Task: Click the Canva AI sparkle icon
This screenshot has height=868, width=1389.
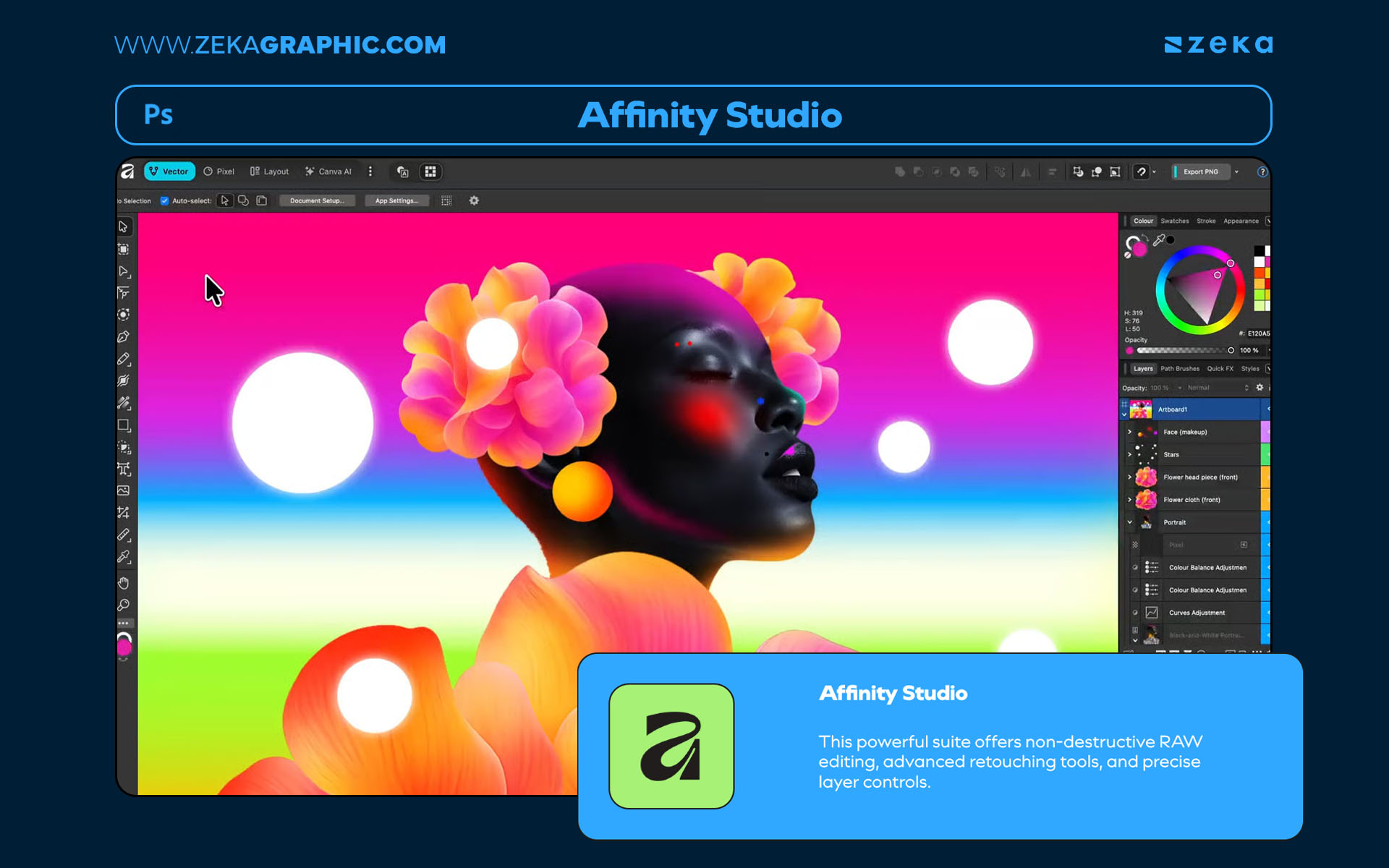Action: coord(309,171)
